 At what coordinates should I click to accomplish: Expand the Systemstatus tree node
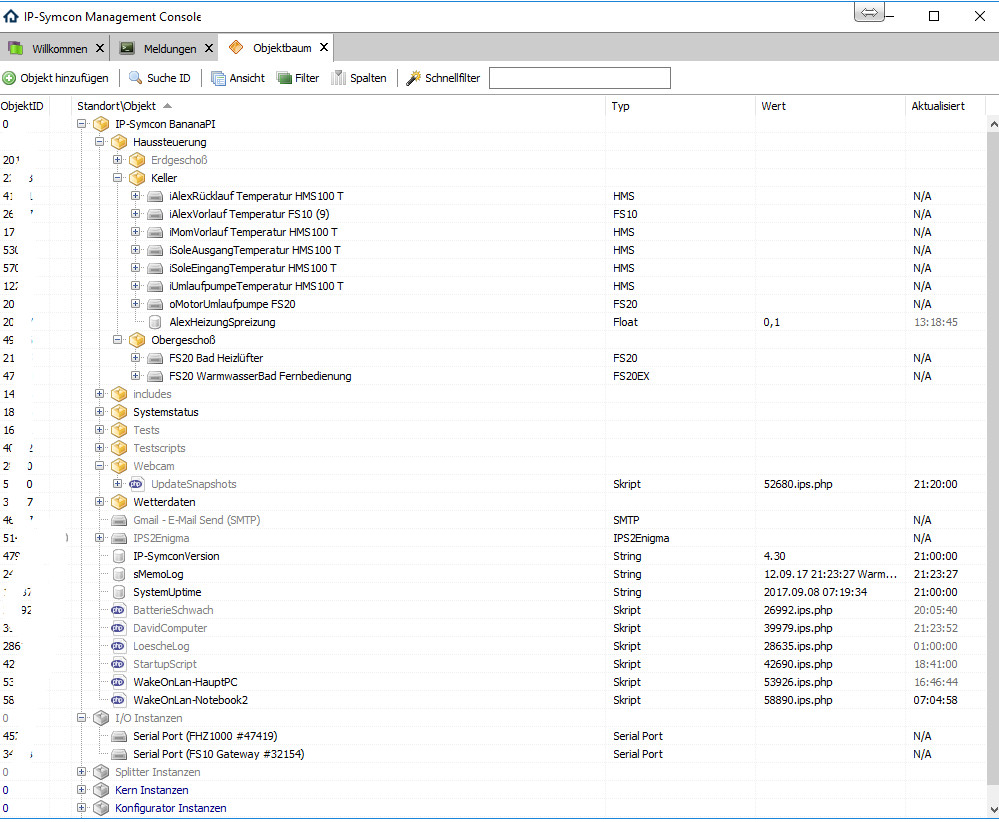[x=99, y=412]
